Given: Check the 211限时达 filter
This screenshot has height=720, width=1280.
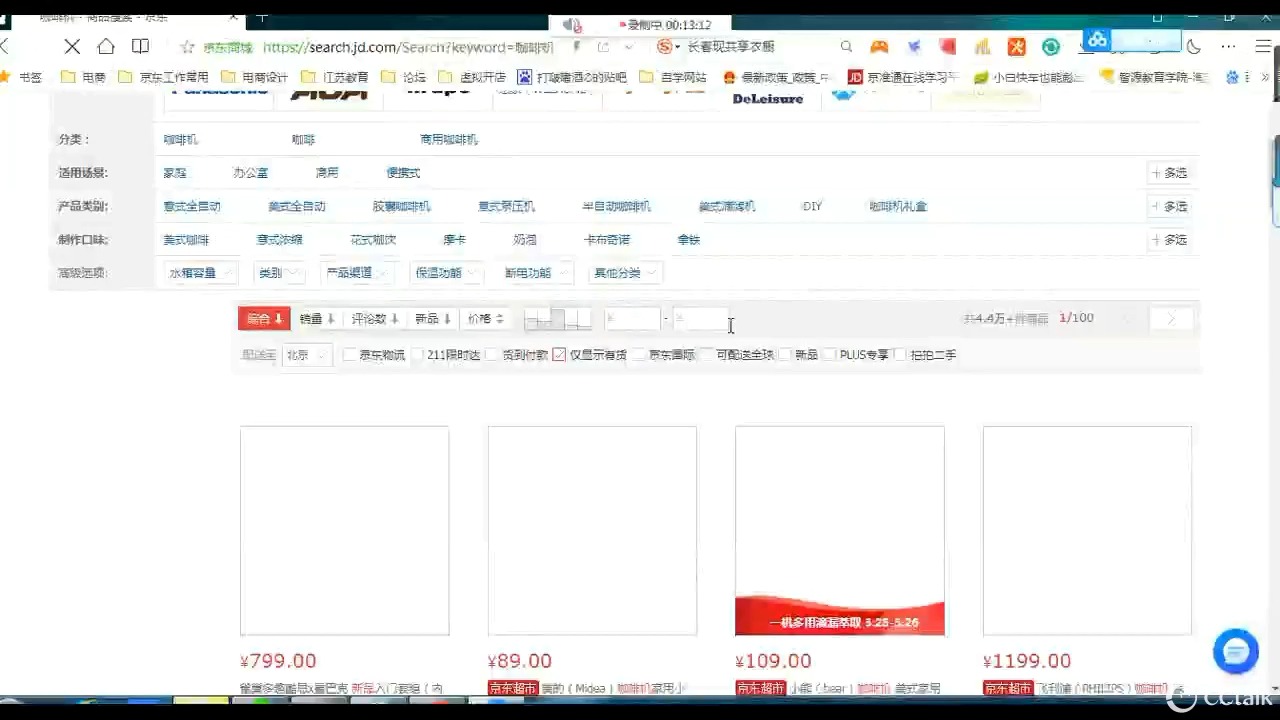Looking at the screenshot, I should [x=418, y=355].
